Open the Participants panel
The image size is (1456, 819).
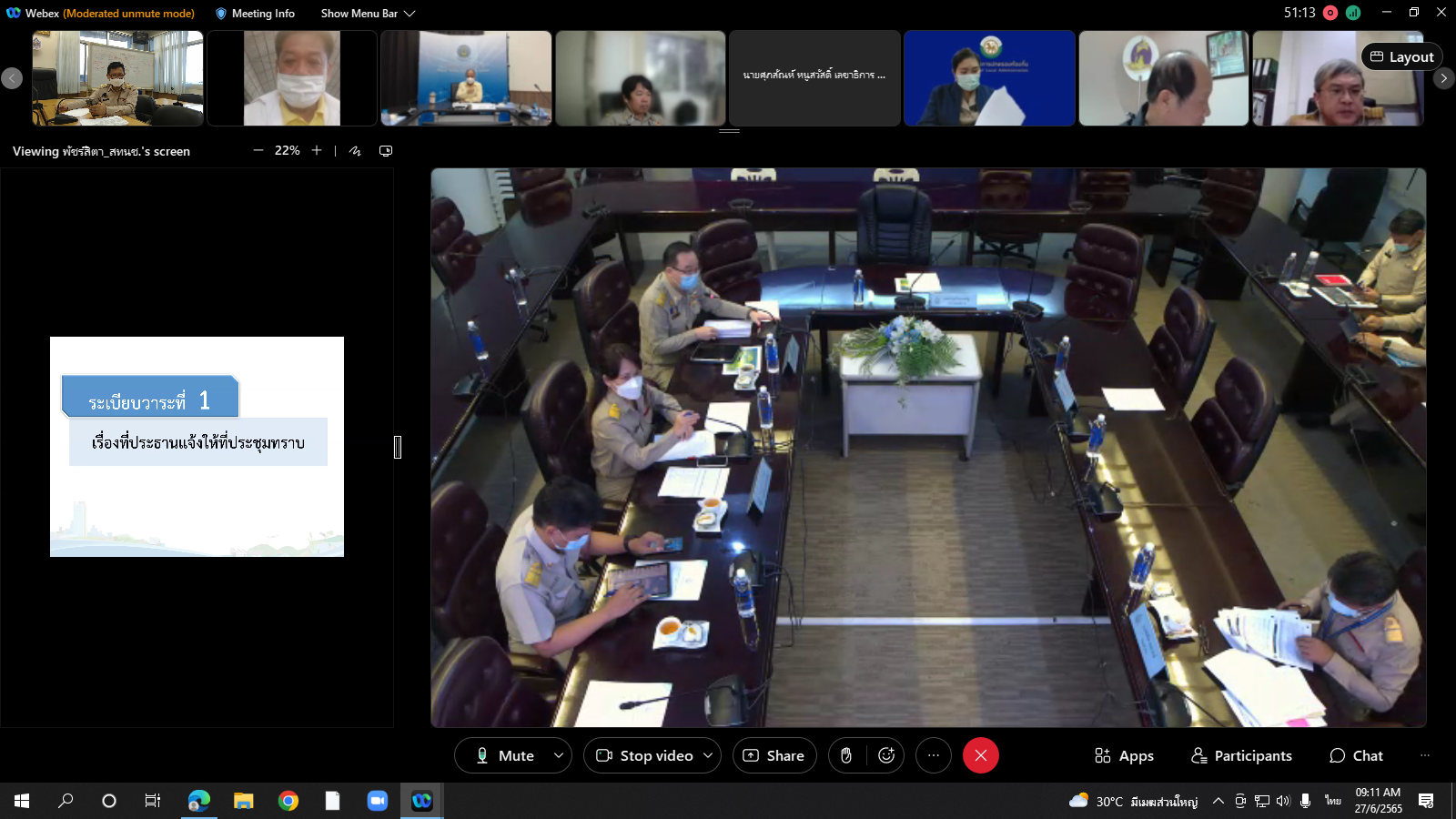[1241, 755]
